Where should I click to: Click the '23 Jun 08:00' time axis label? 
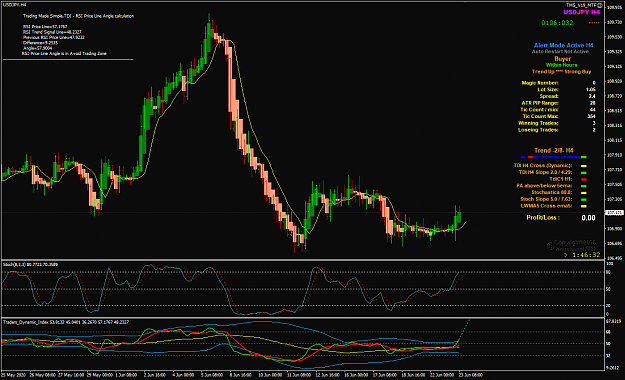pos(470,375)
